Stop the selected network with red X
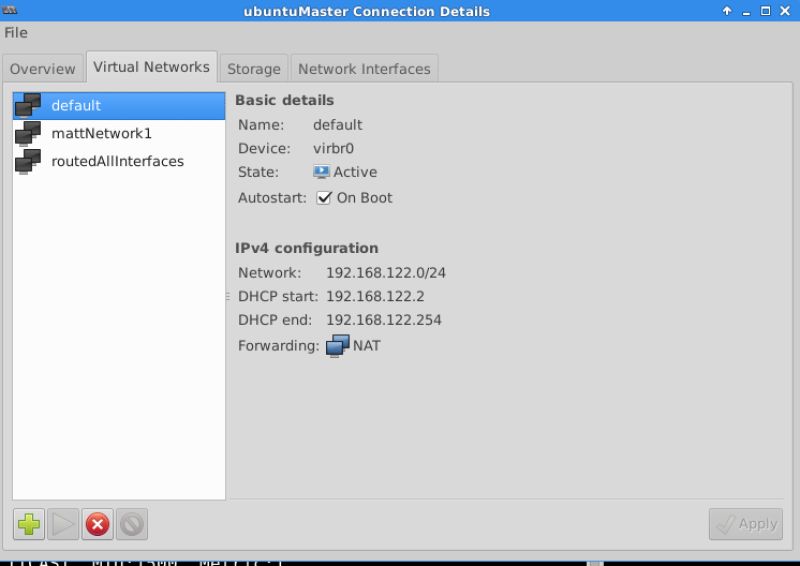This screenshot has height=566, width=800. pyautogui.click(x=97, y=524)
